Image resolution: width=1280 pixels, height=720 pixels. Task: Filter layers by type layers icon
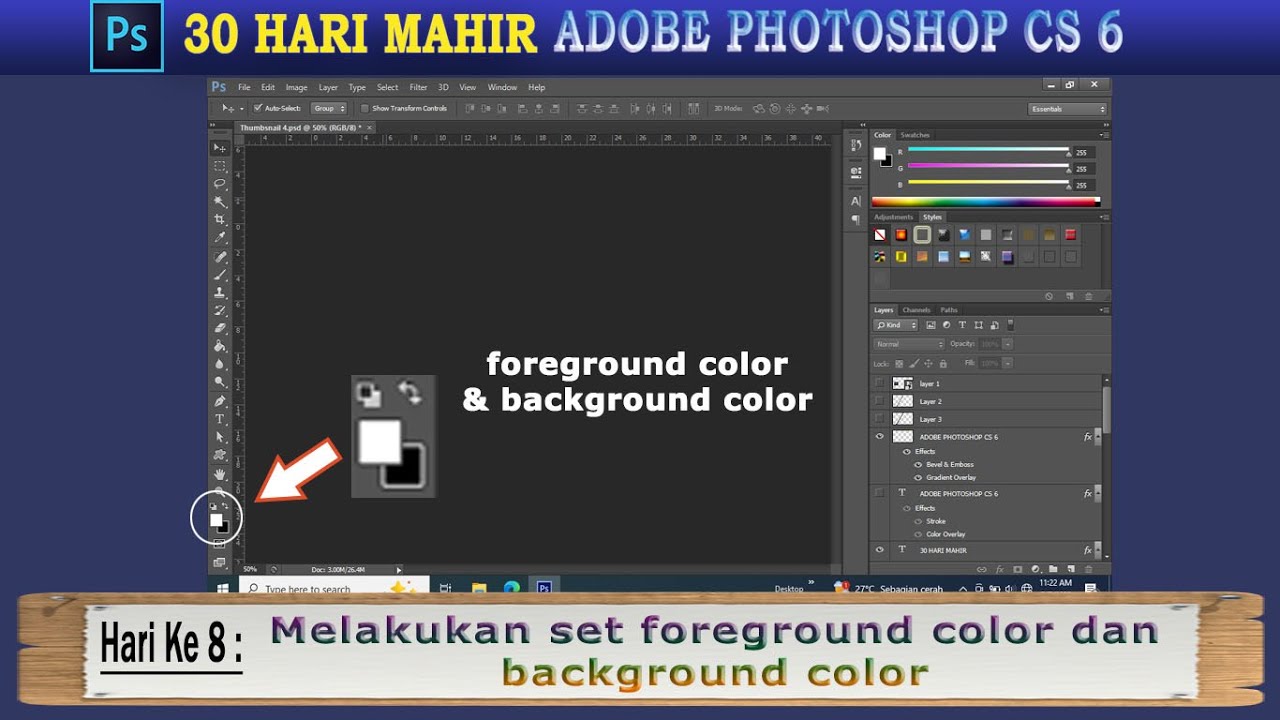click(x=962, y=325)
